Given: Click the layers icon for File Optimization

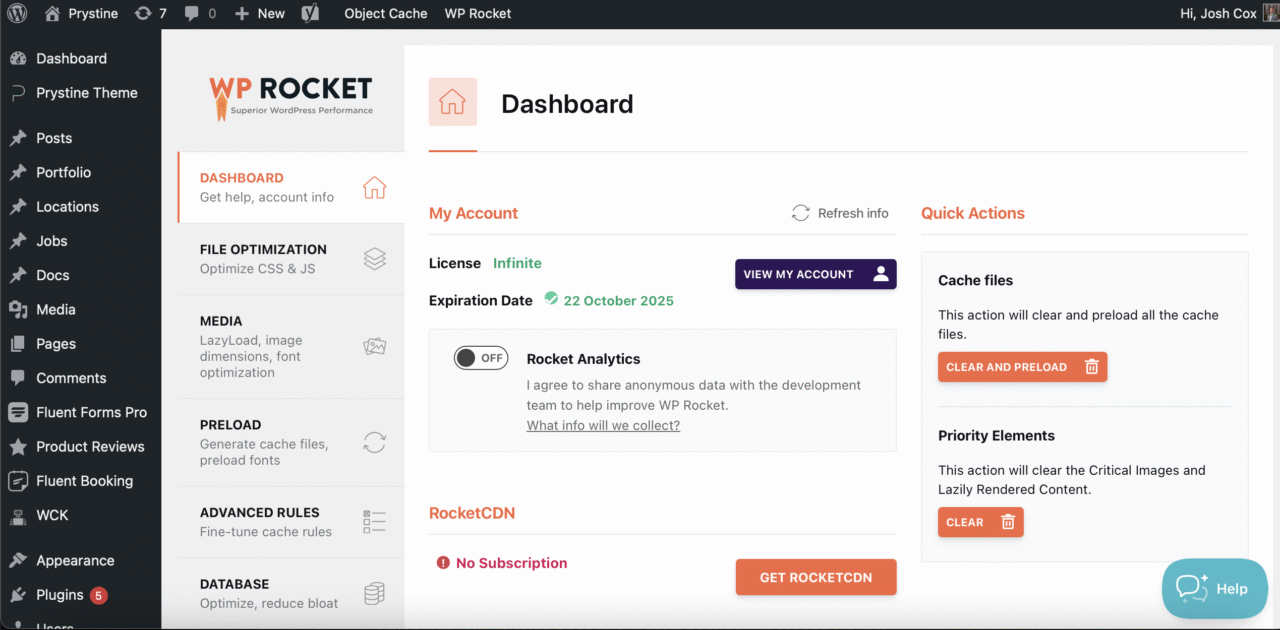Looking at the screenshot, I should point(374,259).
